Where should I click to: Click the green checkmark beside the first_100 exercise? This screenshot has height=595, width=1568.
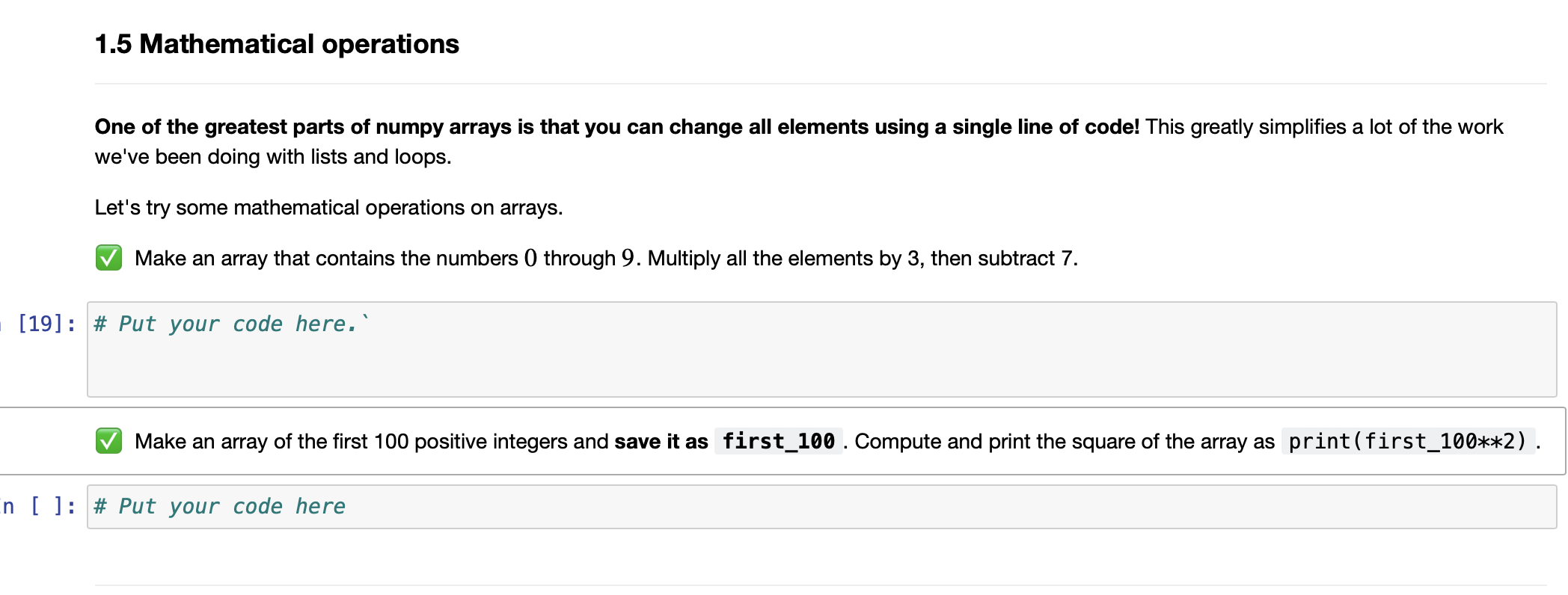coord(109,442)
